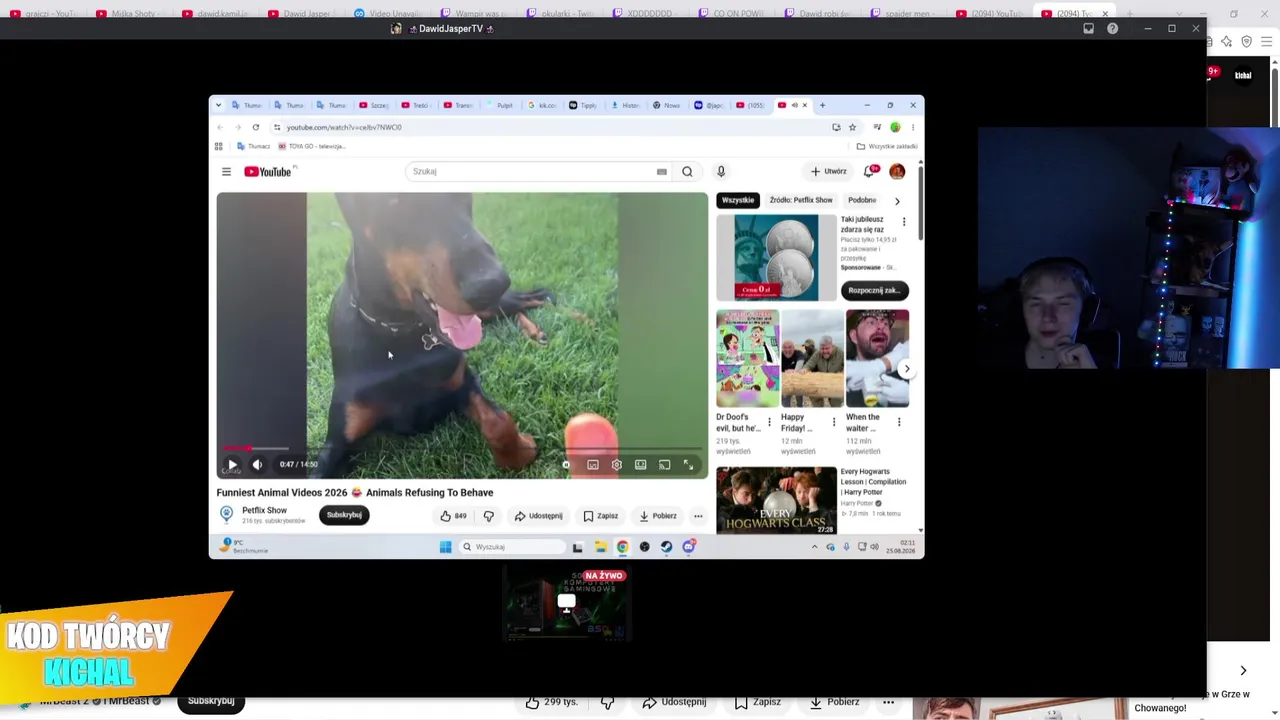Open options for the Dr Doof's Short

(x=769, y=422)
